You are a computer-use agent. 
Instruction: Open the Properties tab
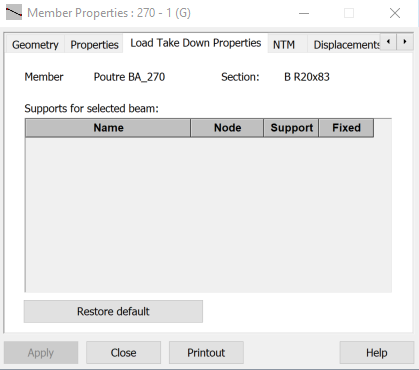[94, 44]
